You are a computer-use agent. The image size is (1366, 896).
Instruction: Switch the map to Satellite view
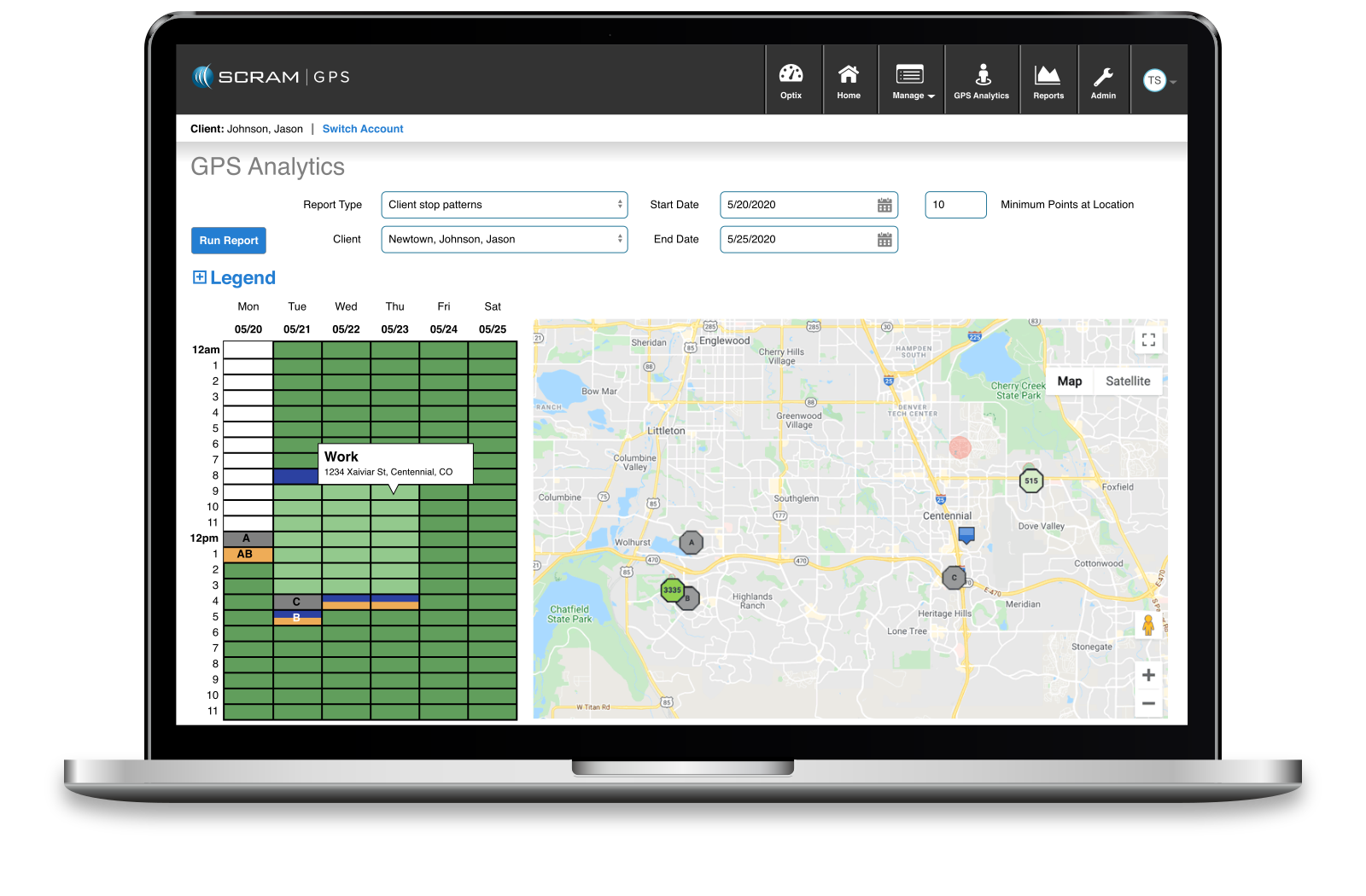[1128, 381]
